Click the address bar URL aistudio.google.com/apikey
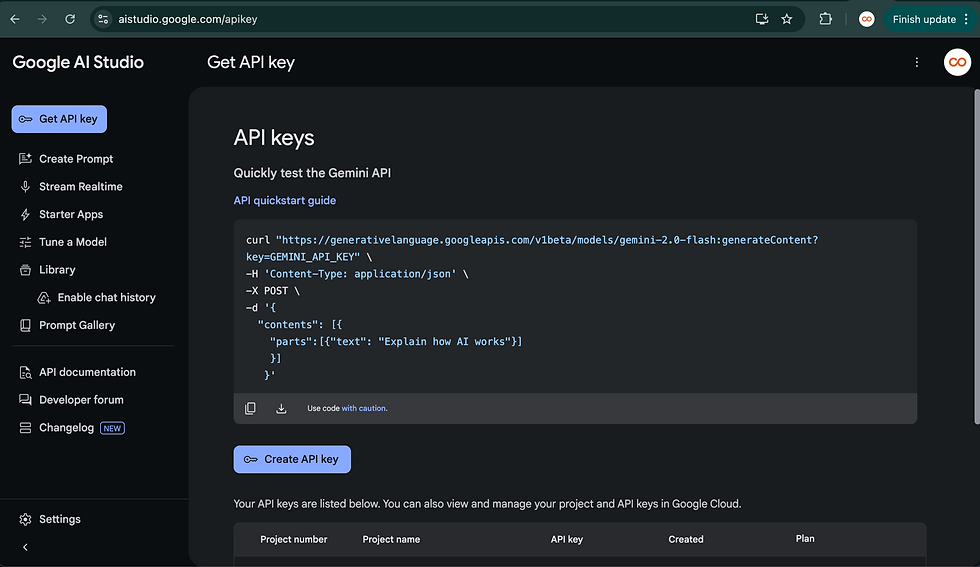Image resolution: width=980 pixels, height=567 pixels. pyautogui.click(x=188, y=19)
